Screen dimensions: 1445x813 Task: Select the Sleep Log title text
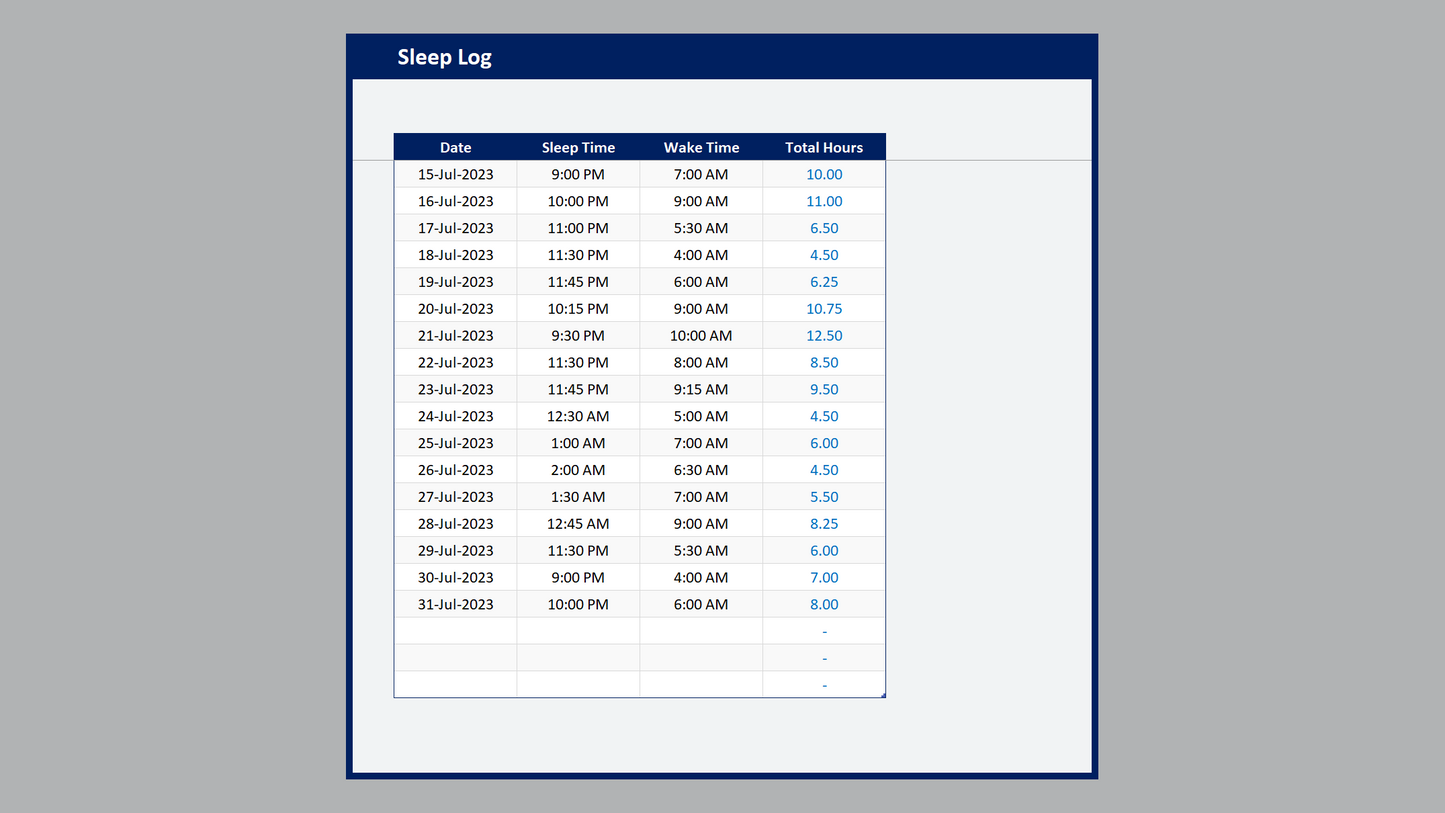[x=444, y=57]
